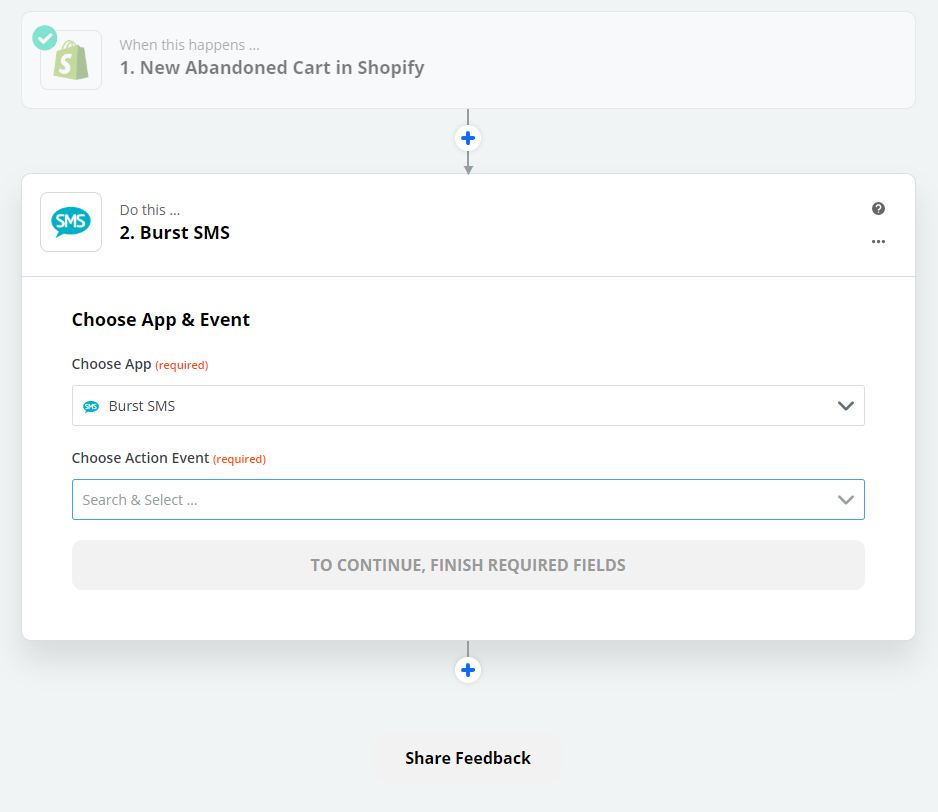938x812 pixels.
Task: Expand the Choose Action Event chevron
Action: click(845, 500)
